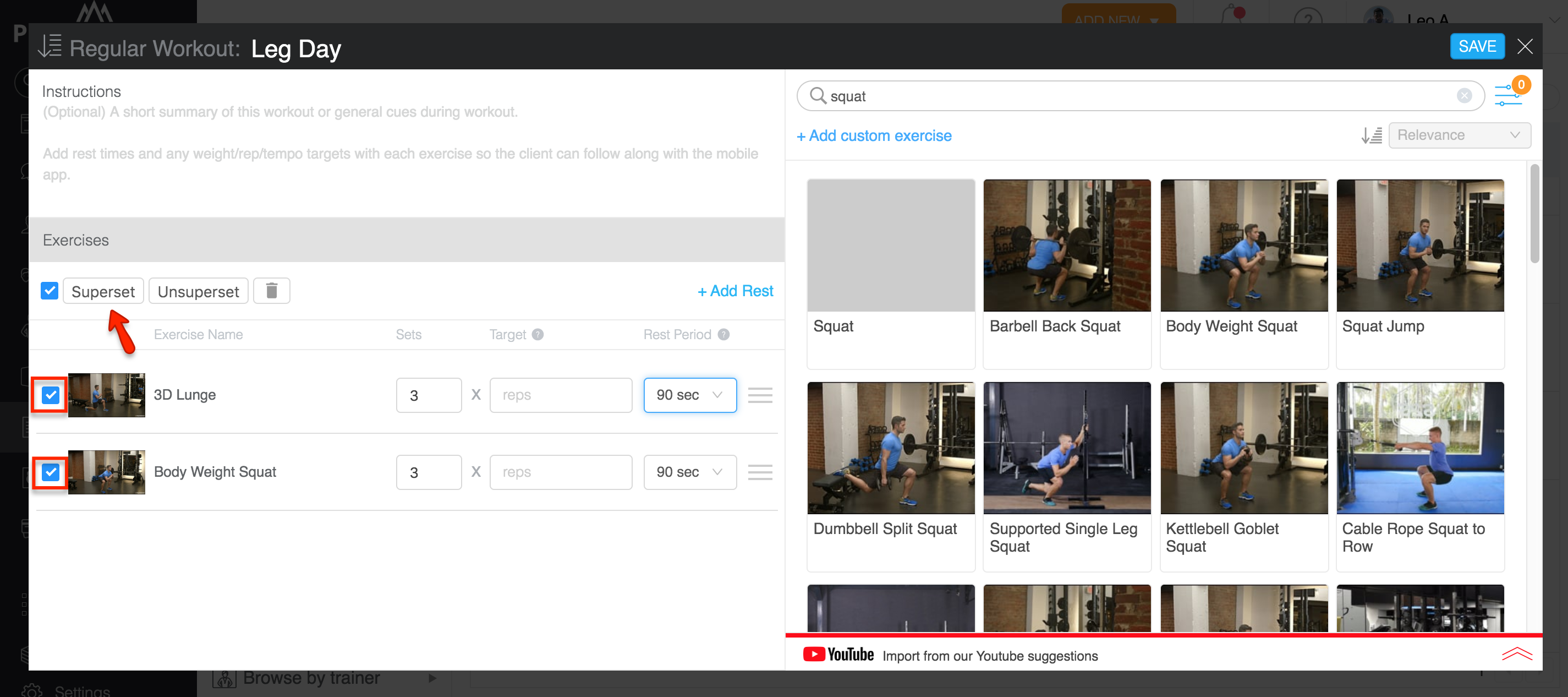Select the Kettlebell Goblet Squat card

(x=1243, y=476)
